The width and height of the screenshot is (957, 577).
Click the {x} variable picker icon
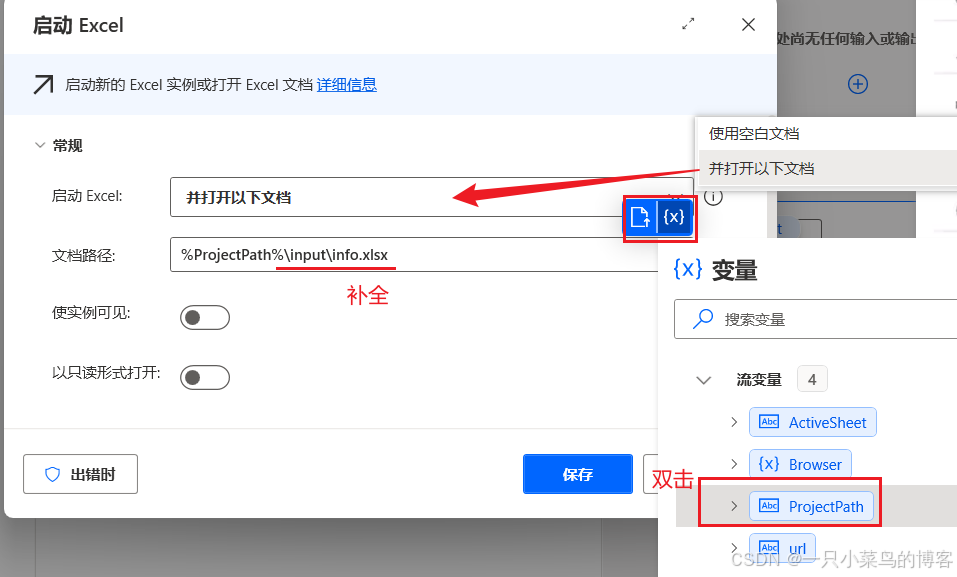coord(674,217)
